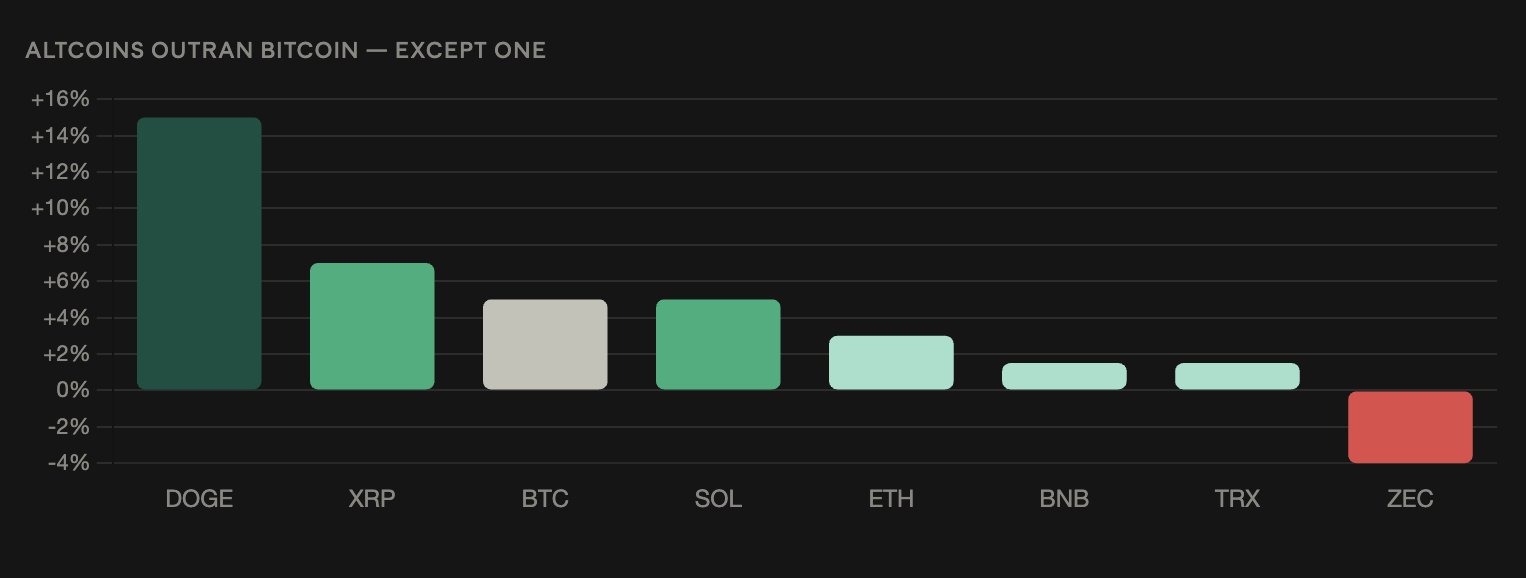Click the XRP axis label

tap(372, 499)
